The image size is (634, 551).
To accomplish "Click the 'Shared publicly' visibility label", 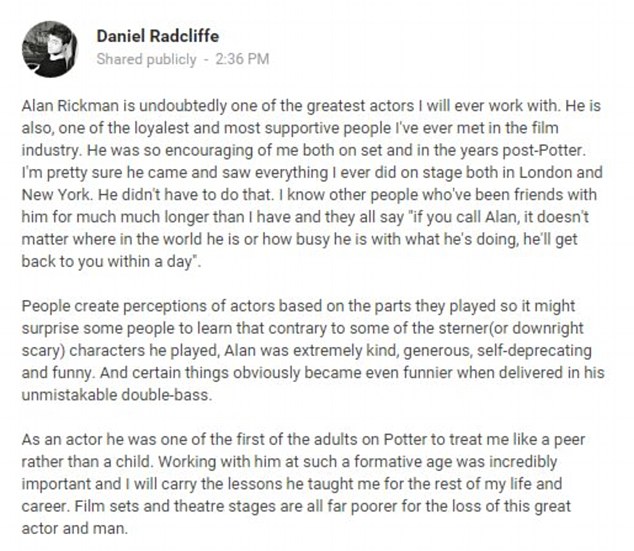I will pyautogui.click(x=146, y=59).
